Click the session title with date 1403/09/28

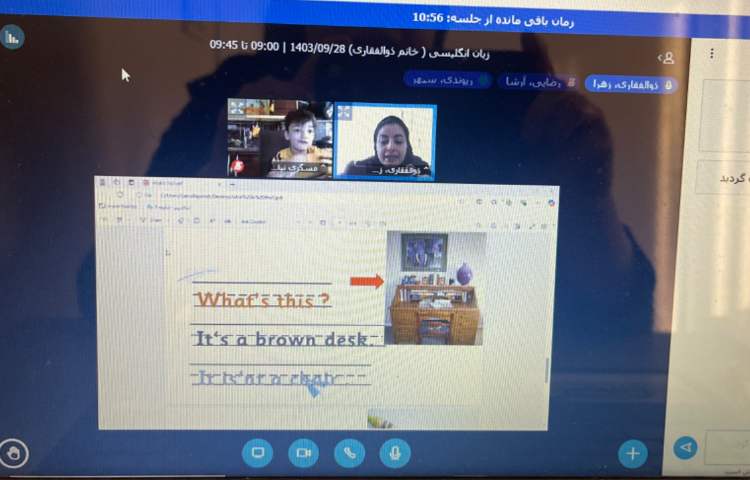(x=349, y=49)
